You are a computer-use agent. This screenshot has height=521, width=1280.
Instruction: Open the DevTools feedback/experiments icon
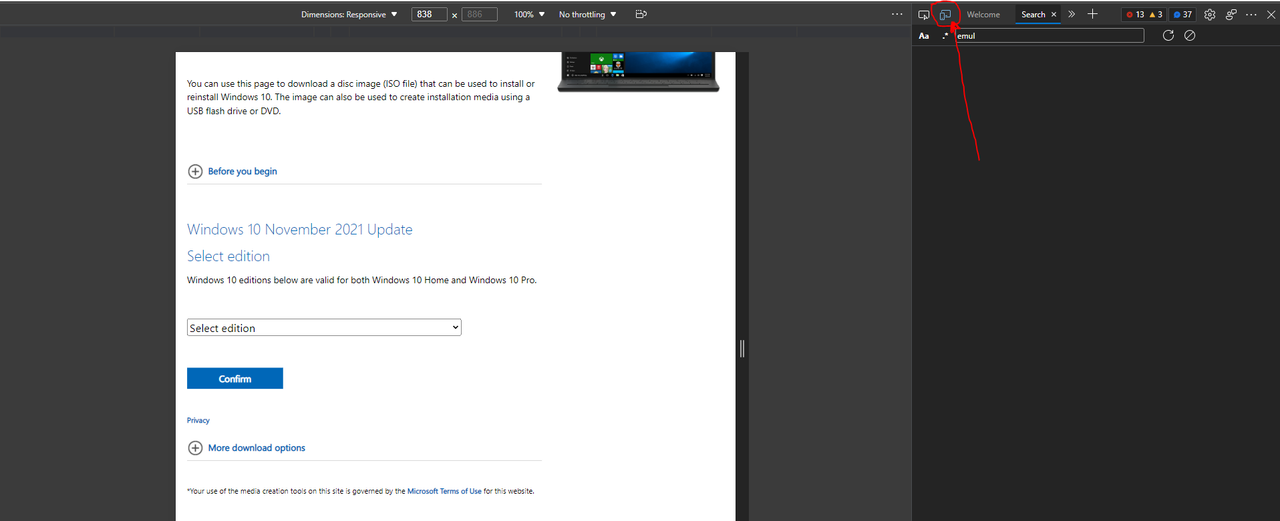(x=1231, y=14)
